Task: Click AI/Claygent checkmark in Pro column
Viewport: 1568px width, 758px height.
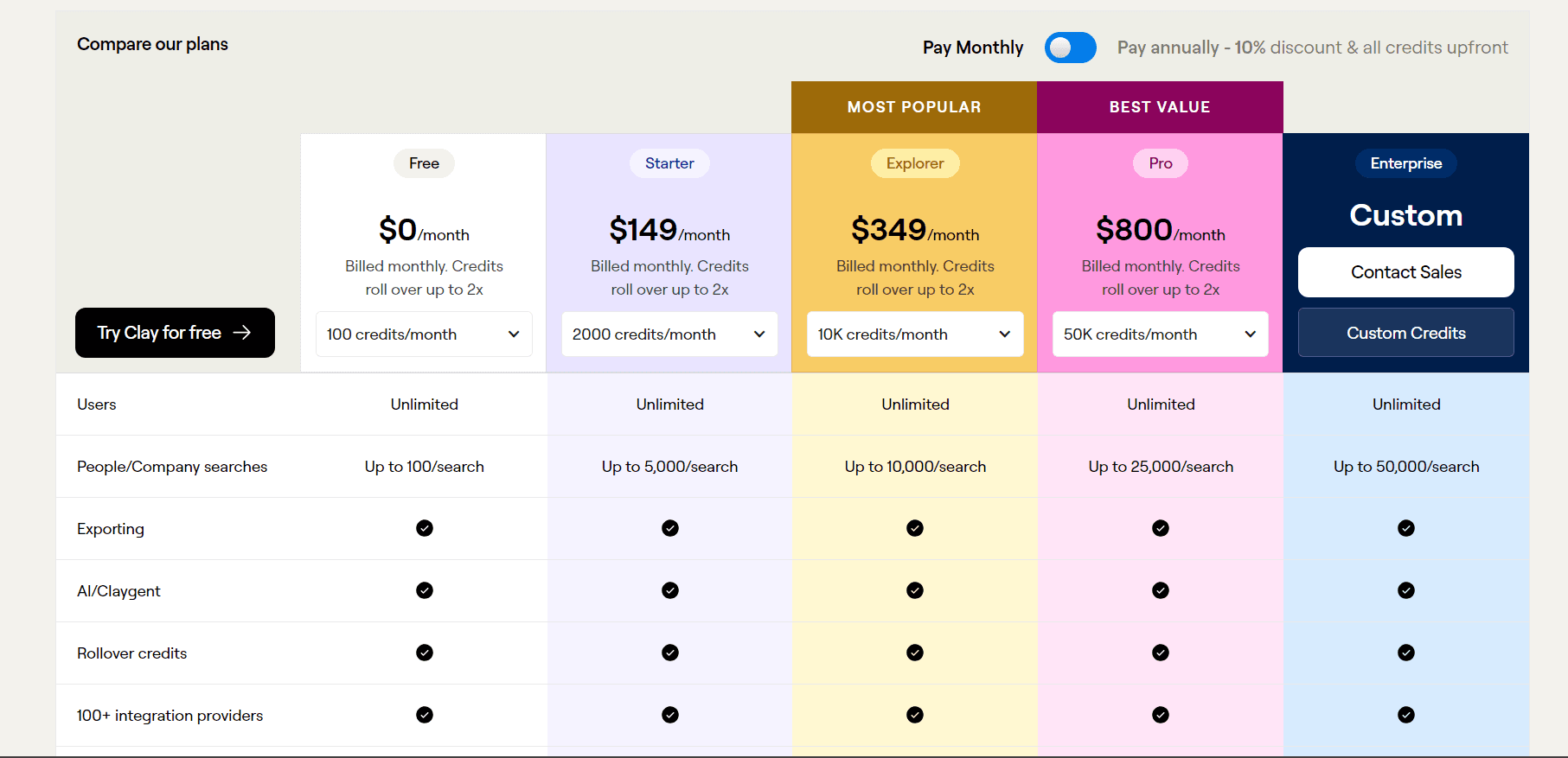Action: [1161, 590]
